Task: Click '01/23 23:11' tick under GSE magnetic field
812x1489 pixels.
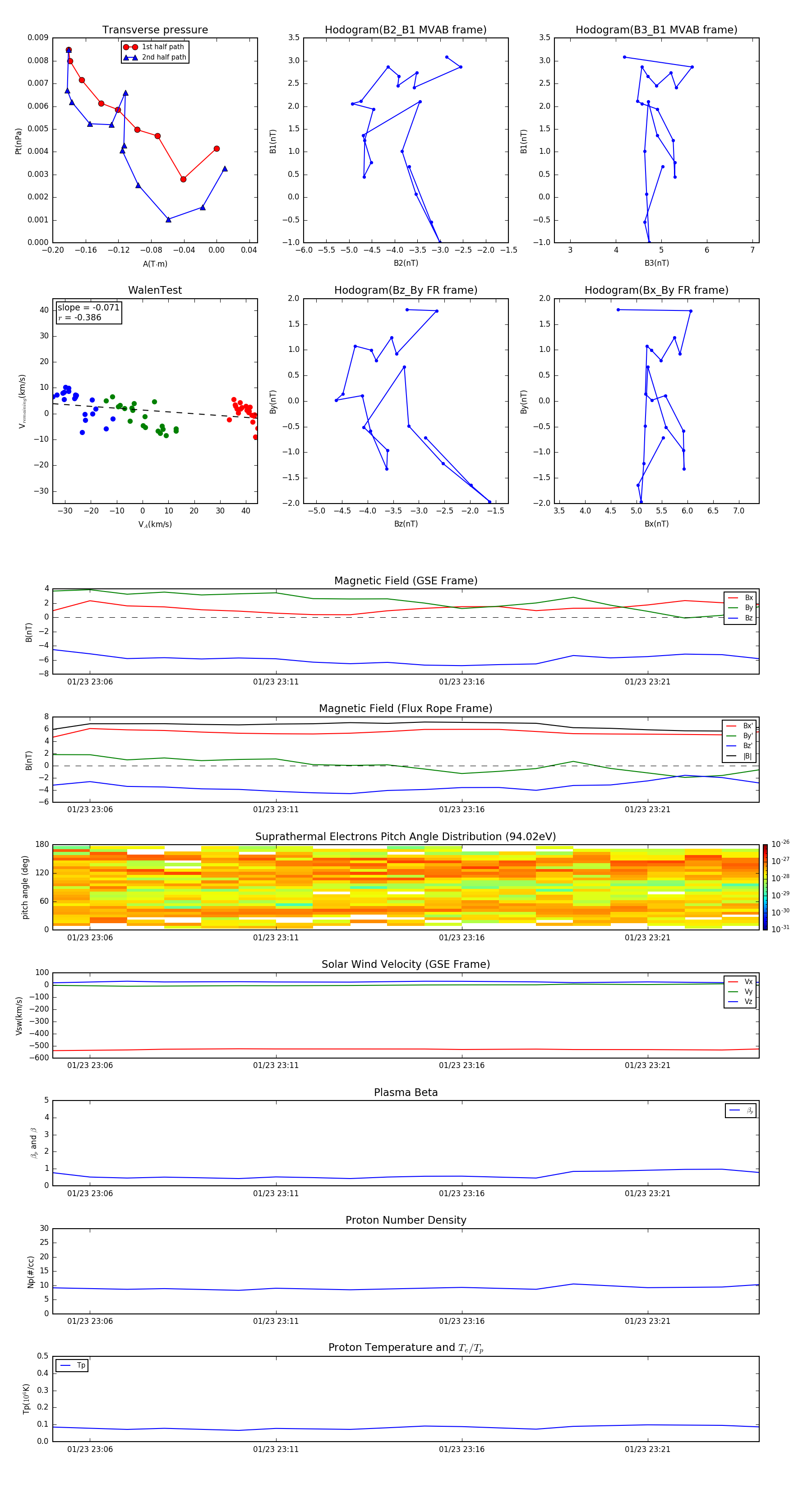Action: pyautogui.click(x=276, y=682)
